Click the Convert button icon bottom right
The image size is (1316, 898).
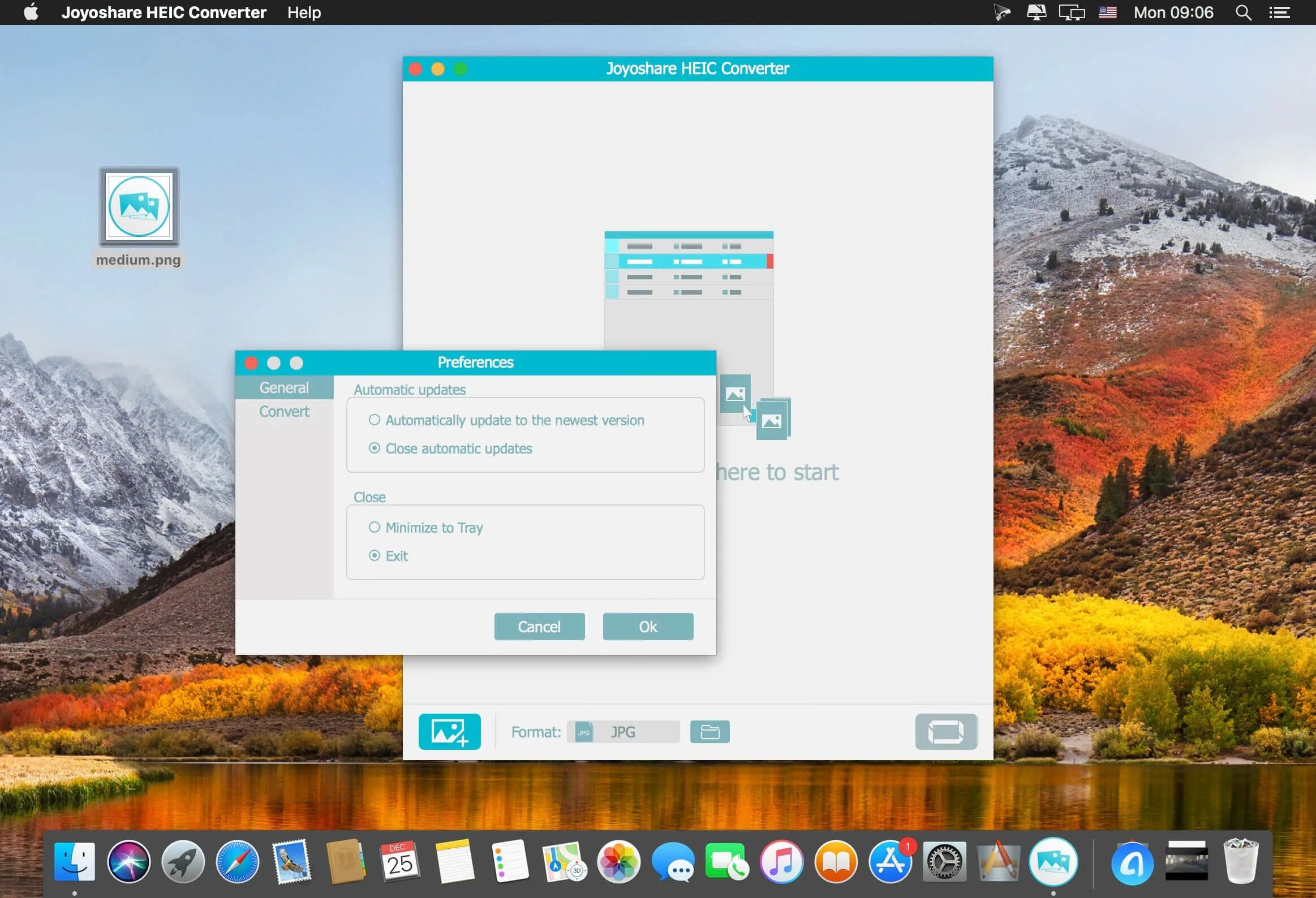pyautogui.click(x=945, y=732)
